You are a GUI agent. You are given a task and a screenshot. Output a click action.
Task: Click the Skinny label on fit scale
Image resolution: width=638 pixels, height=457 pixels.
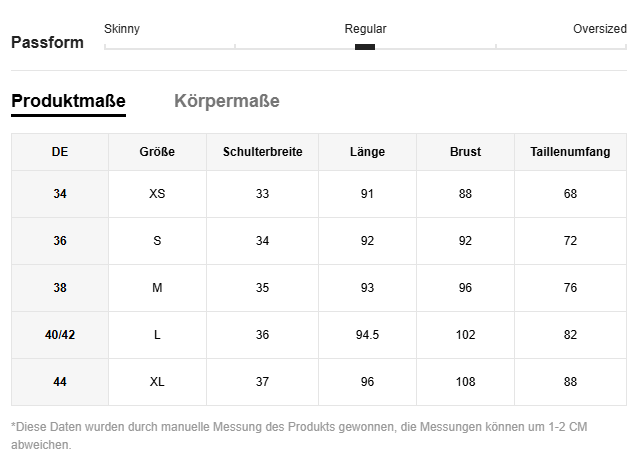coord(122,29)
